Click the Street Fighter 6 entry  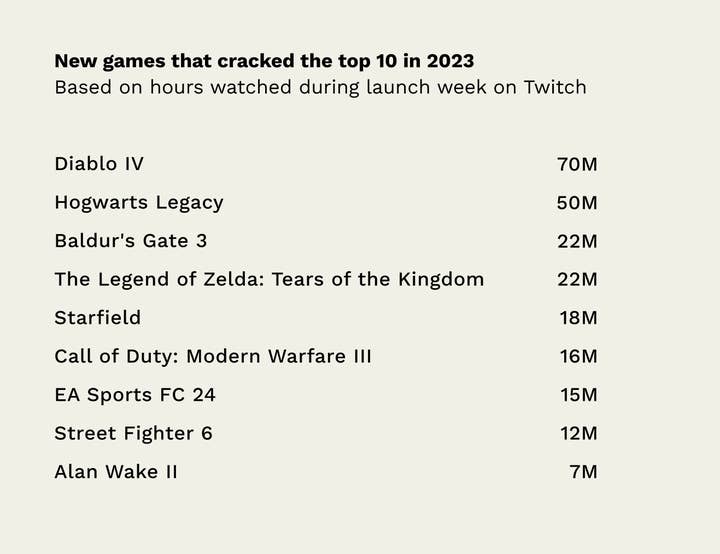click(134, 433)
